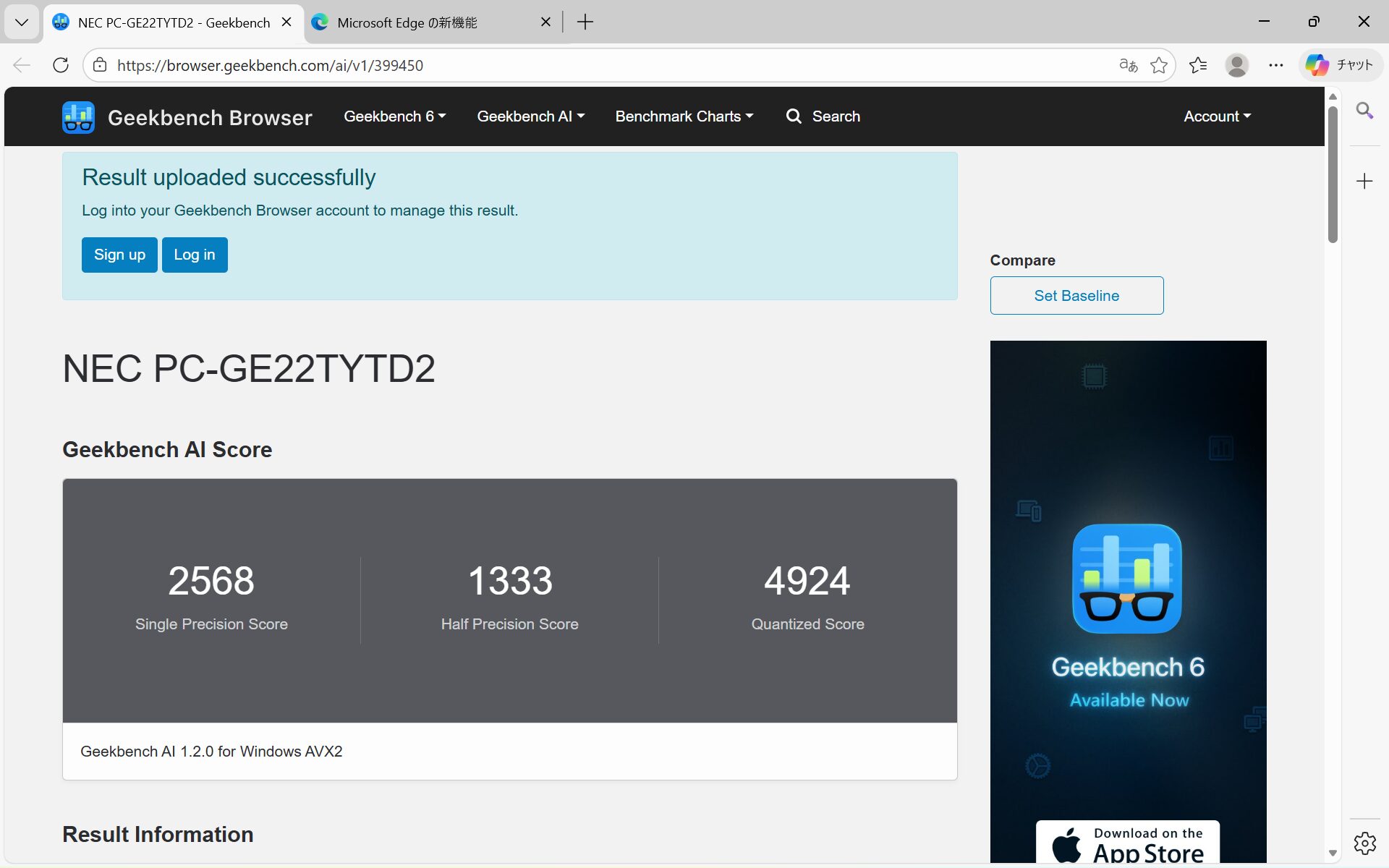The width and height of the screenshot is (1389, 868).
Task: Open the Account dropdown menu
Action: [1216, 116]
